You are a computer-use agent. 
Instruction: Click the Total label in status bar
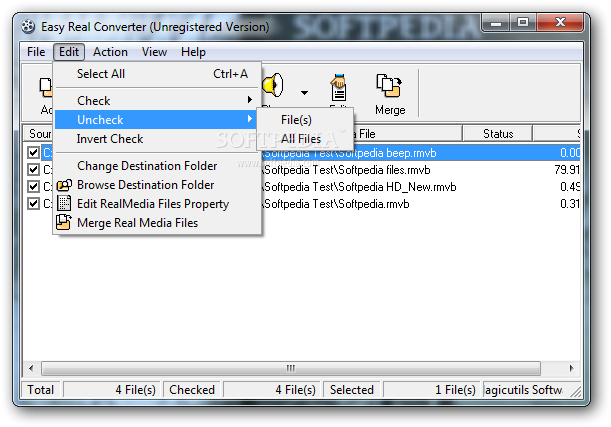click(41, 390)
